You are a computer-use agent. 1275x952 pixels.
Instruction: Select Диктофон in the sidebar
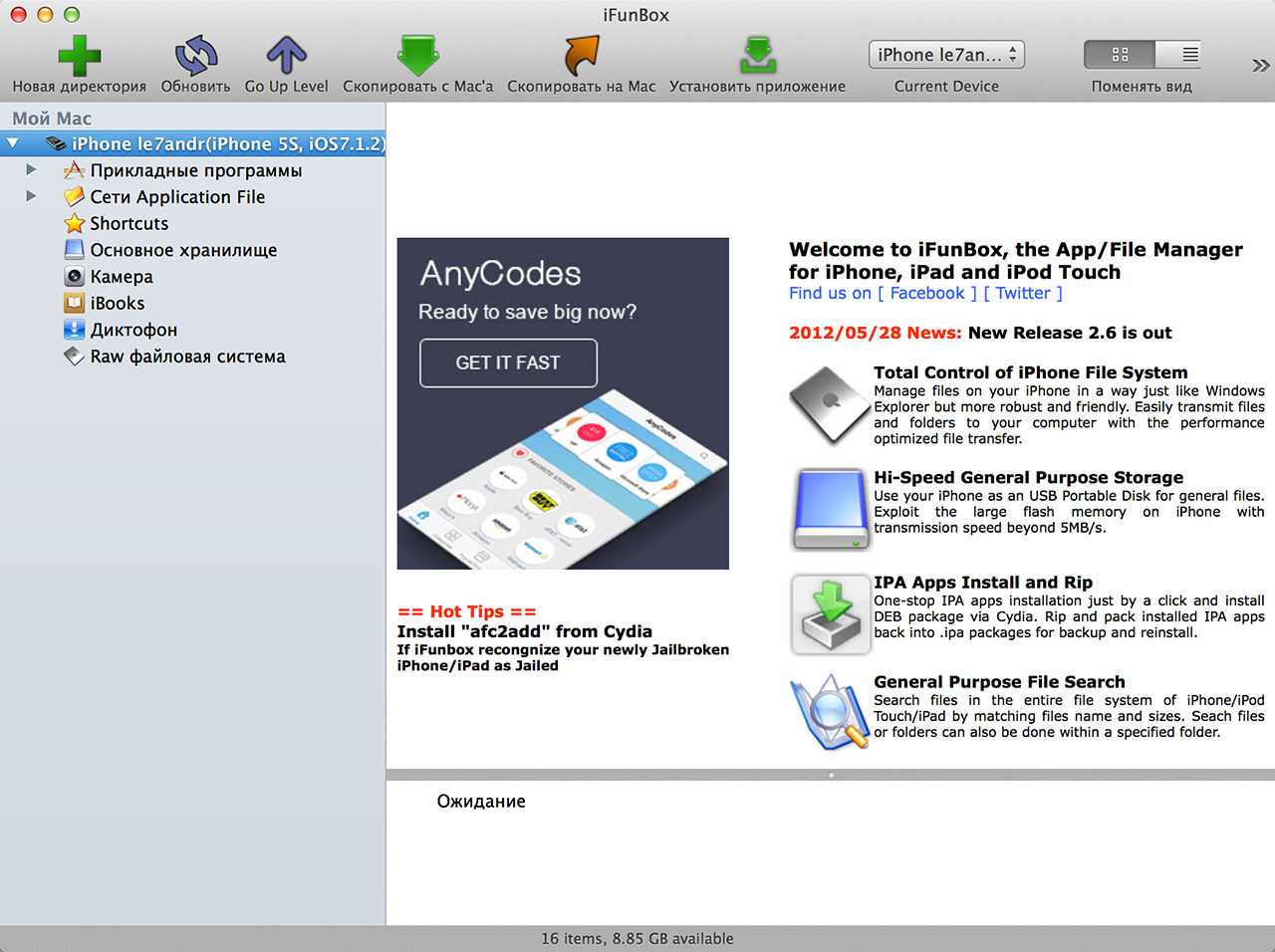[x=133, y=330]
